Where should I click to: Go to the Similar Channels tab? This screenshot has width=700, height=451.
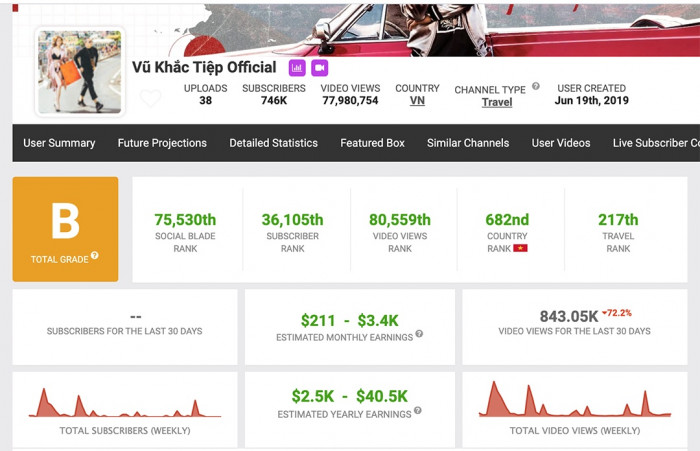[468, 143]
